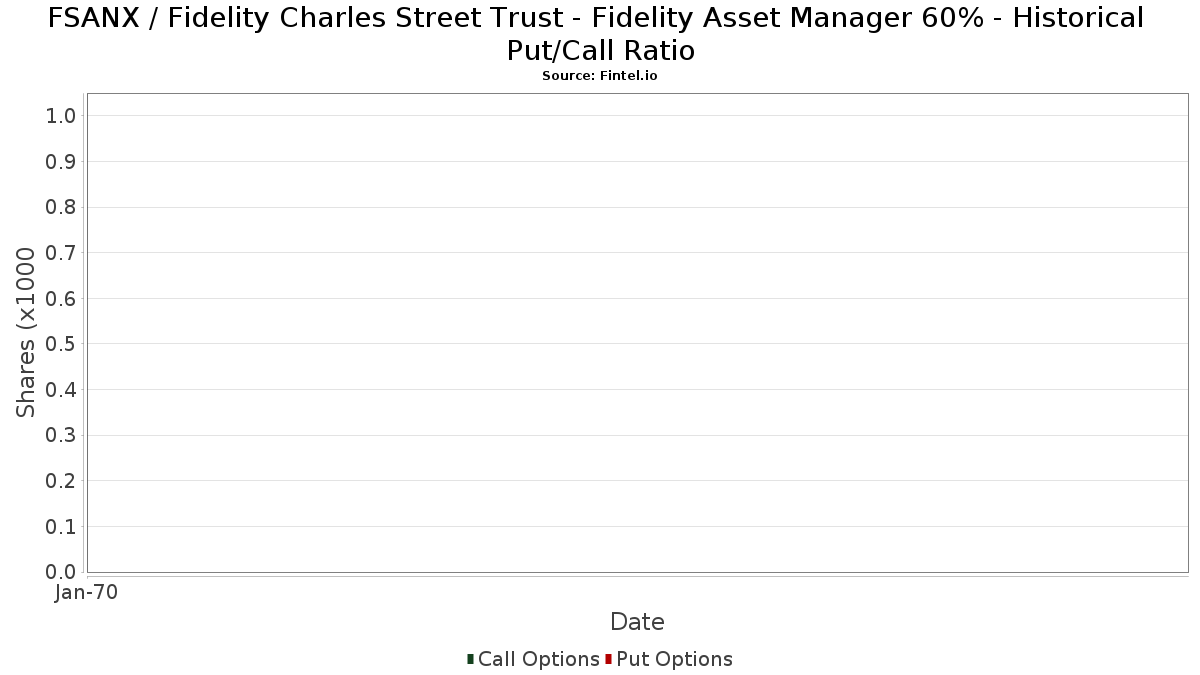Screen dimensions: 1200x675
Task: Toggle the Put Options series label
Action: point(674,659)
